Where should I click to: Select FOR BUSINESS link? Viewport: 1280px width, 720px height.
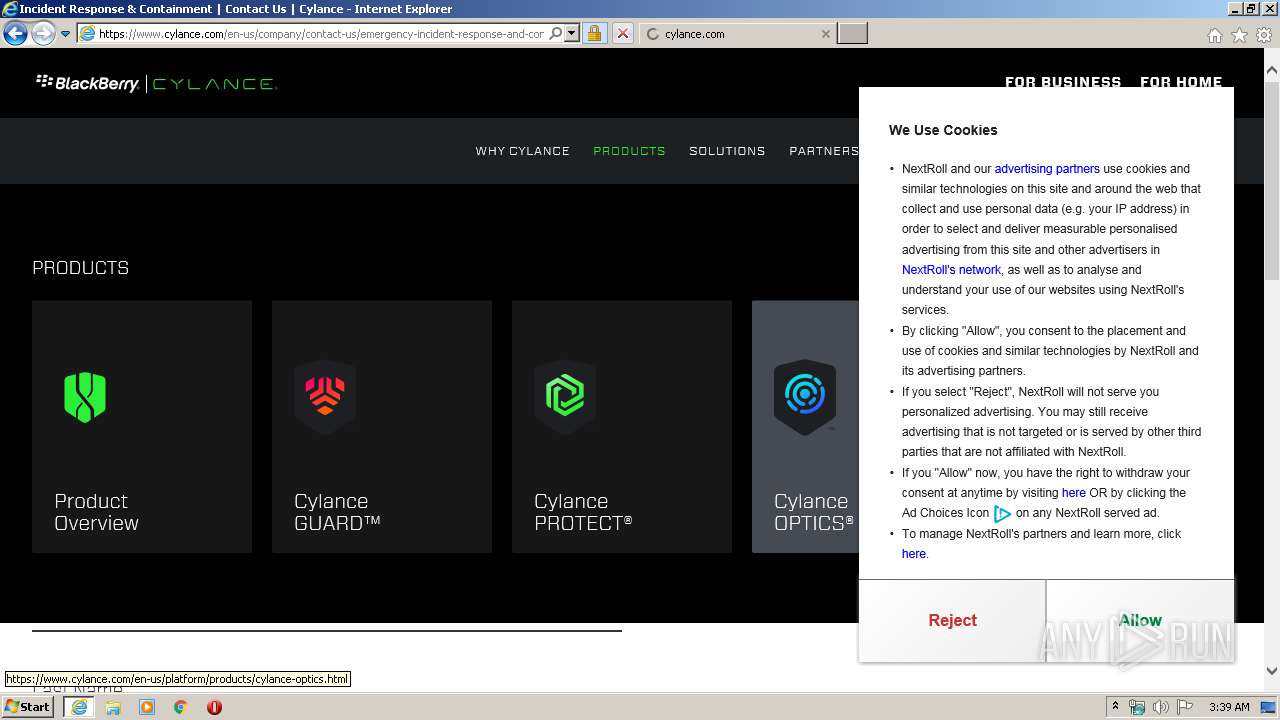coord(1063,81)
